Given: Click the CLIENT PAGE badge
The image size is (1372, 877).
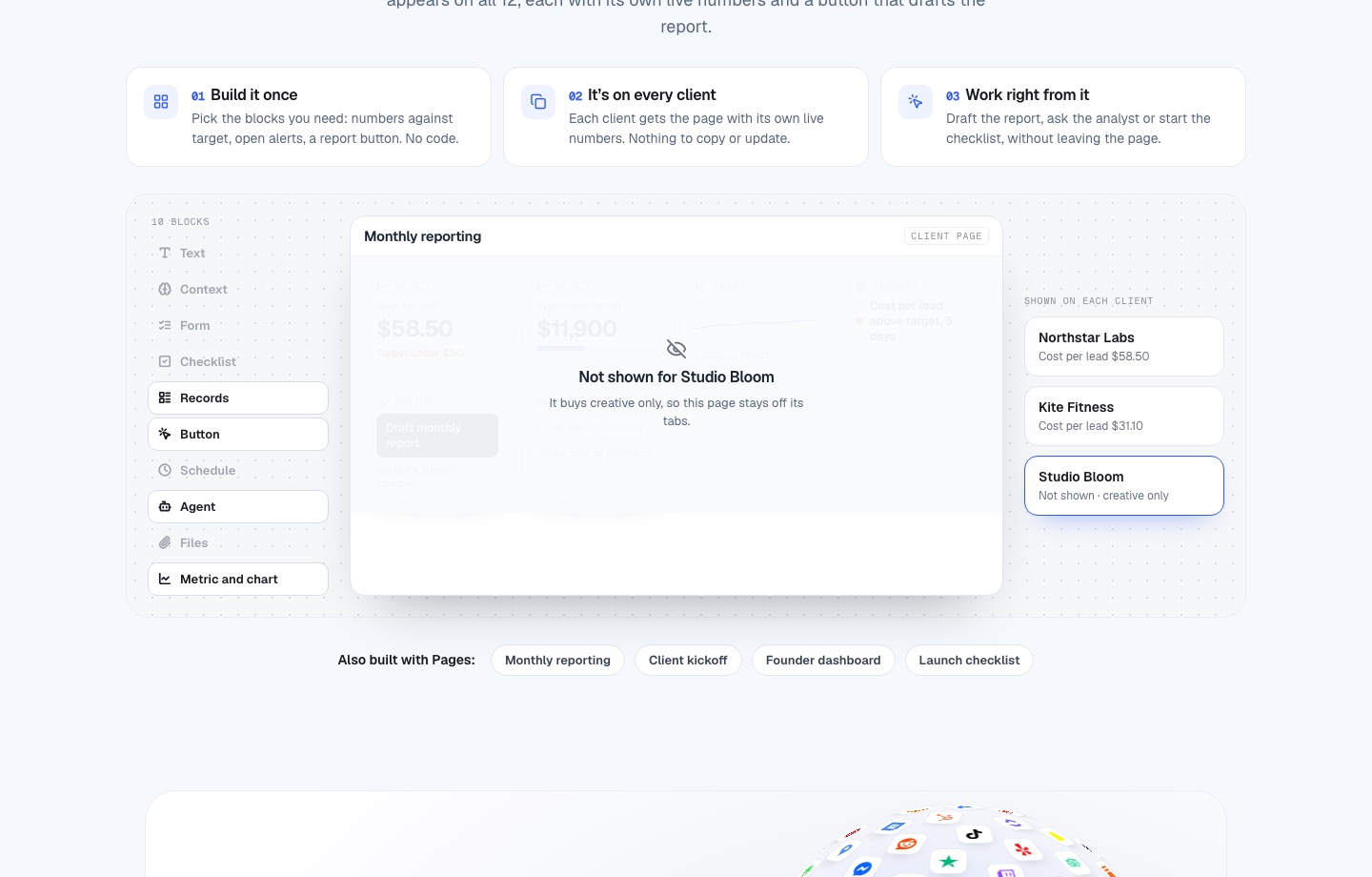Looking at the screenshot, I should pyautogui.click(x=946, y=236).
